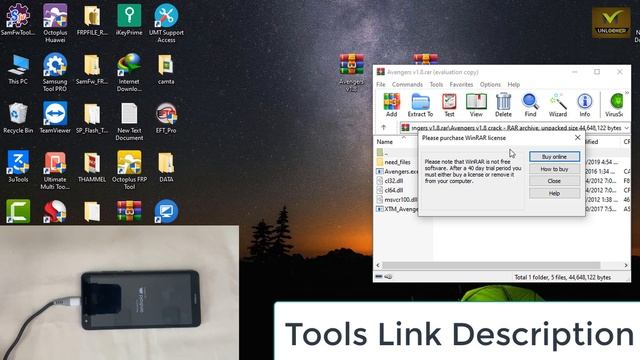Click the Info toolbar icon in WinRAR
Screen dimensions: 640x360
point(584,105)
